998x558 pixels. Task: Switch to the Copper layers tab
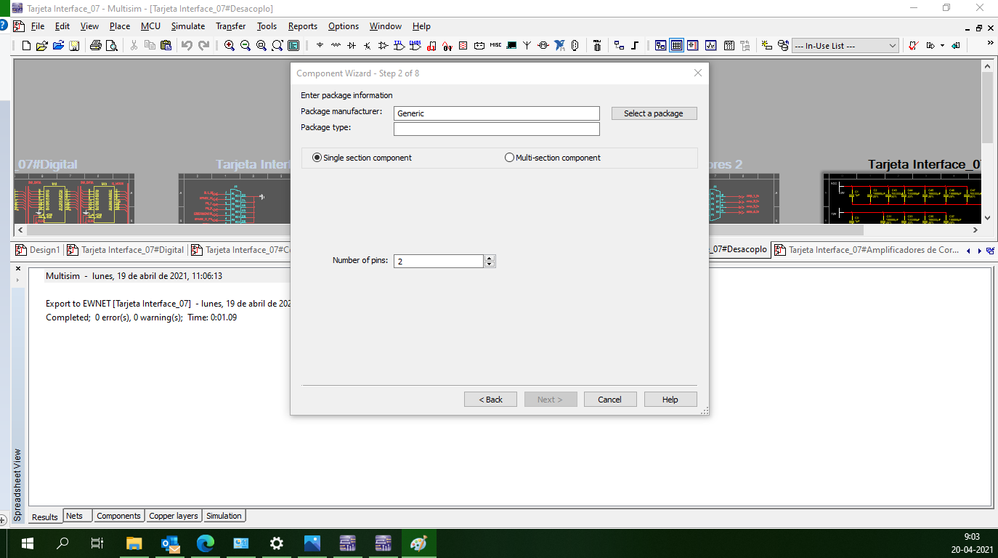pos(173,516)
